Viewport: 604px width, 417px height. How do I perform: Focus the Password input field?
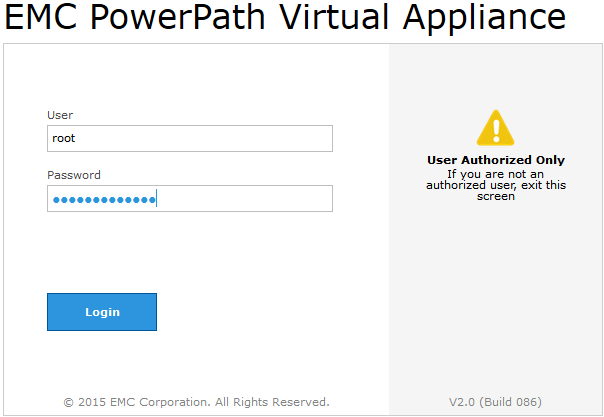[189, 199]
